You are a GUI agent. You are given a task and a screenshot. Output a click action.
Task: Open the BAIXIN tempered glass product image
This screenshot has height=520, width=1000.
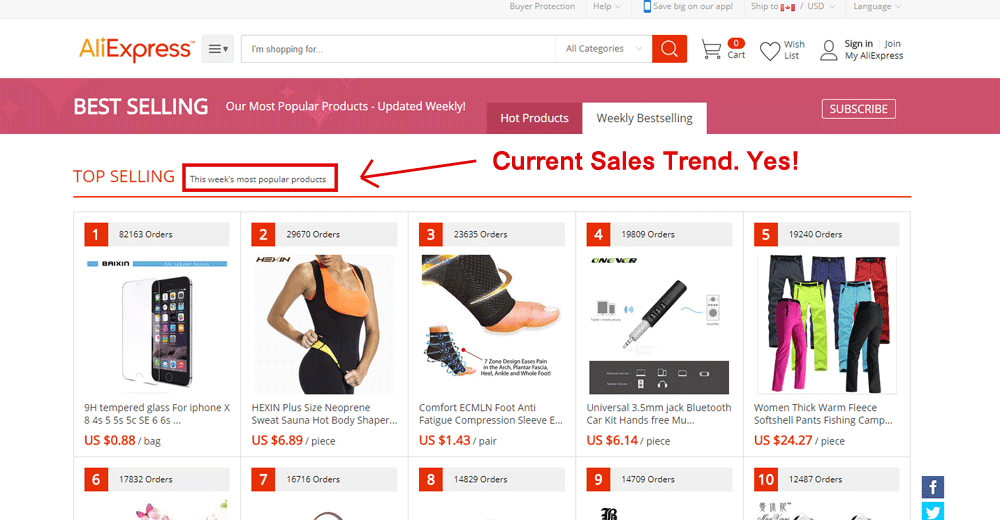(157, 325)
